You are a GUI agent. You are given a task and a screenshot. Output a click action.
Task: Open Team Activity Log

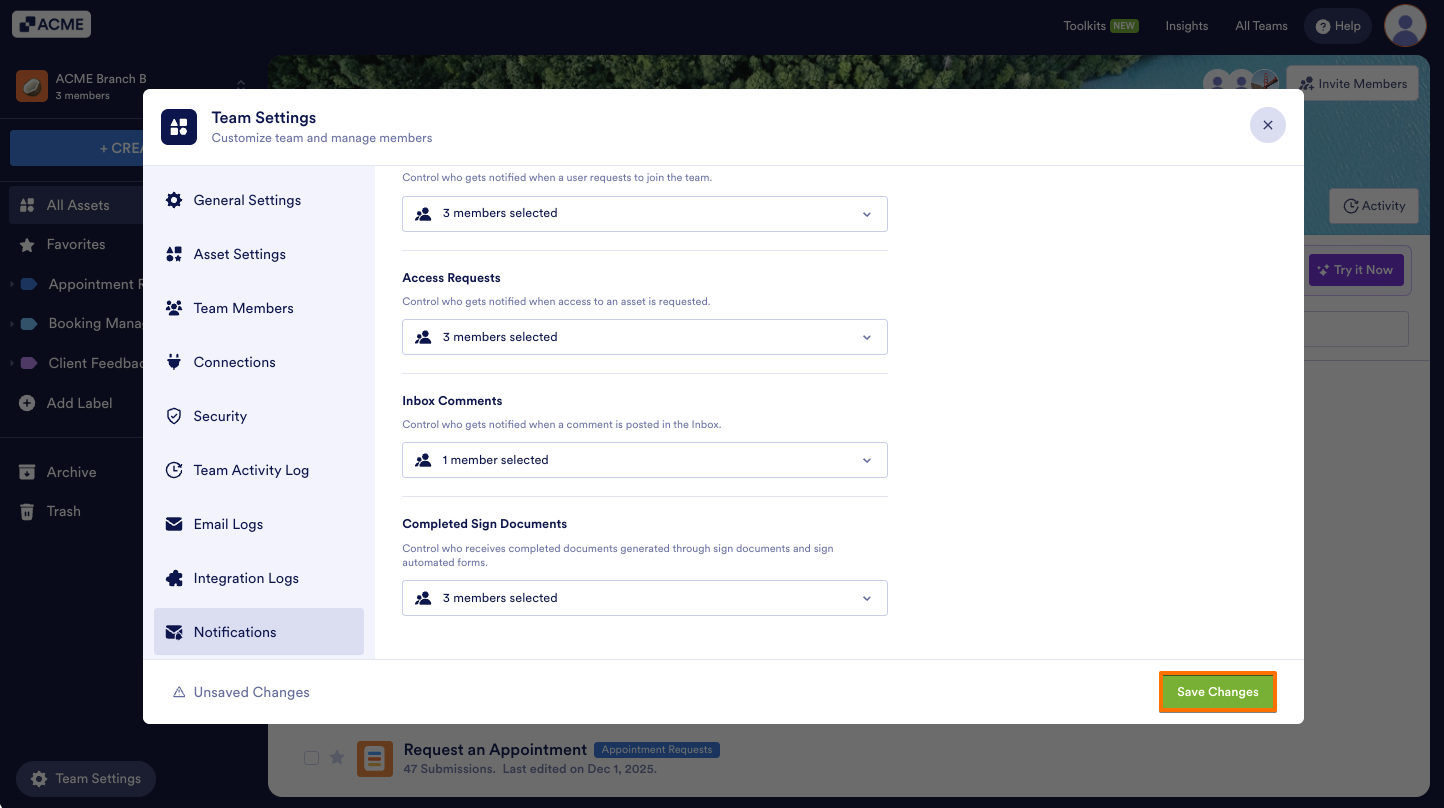click(x=259, y=470)
